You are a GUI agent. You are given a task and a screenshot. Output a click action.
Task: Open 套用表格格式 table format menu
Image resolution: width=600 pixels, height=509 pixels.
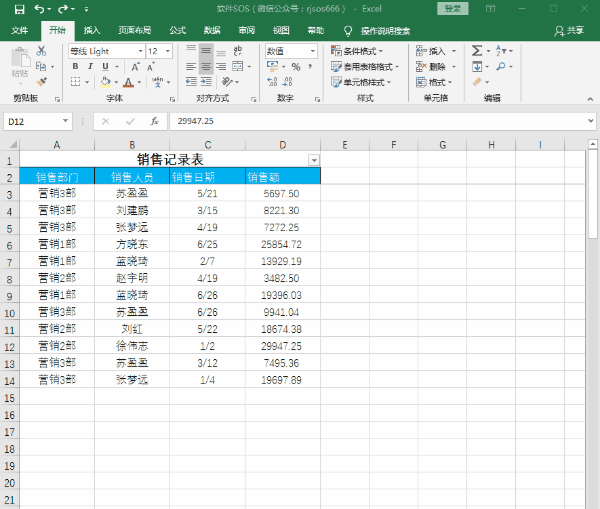[x=365, y=67]
